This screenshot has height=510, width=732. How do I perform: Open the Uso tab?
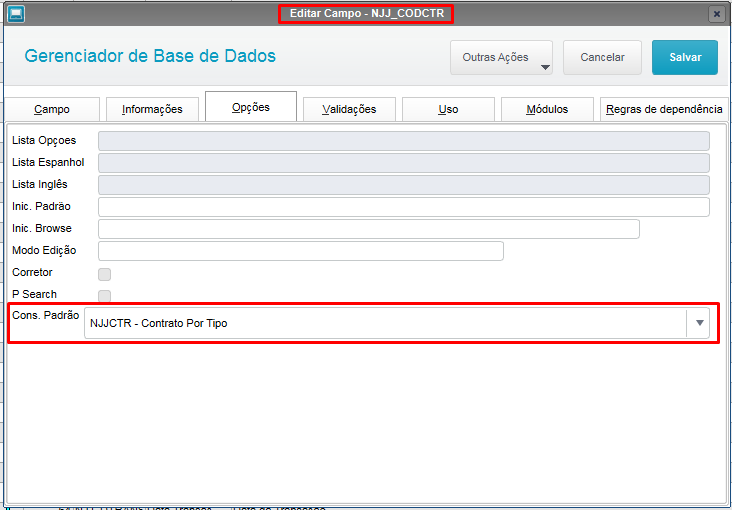[448, 109]
